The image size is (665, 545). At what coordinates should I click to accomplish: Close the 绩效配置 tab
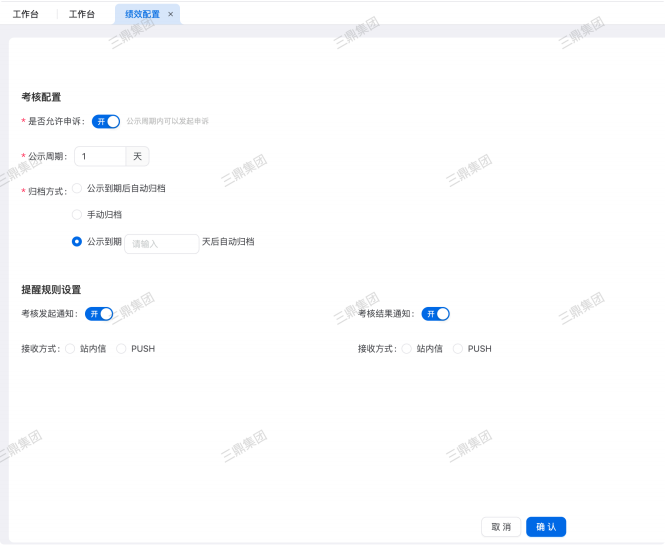pyautogui.click(x=170, y=15)
